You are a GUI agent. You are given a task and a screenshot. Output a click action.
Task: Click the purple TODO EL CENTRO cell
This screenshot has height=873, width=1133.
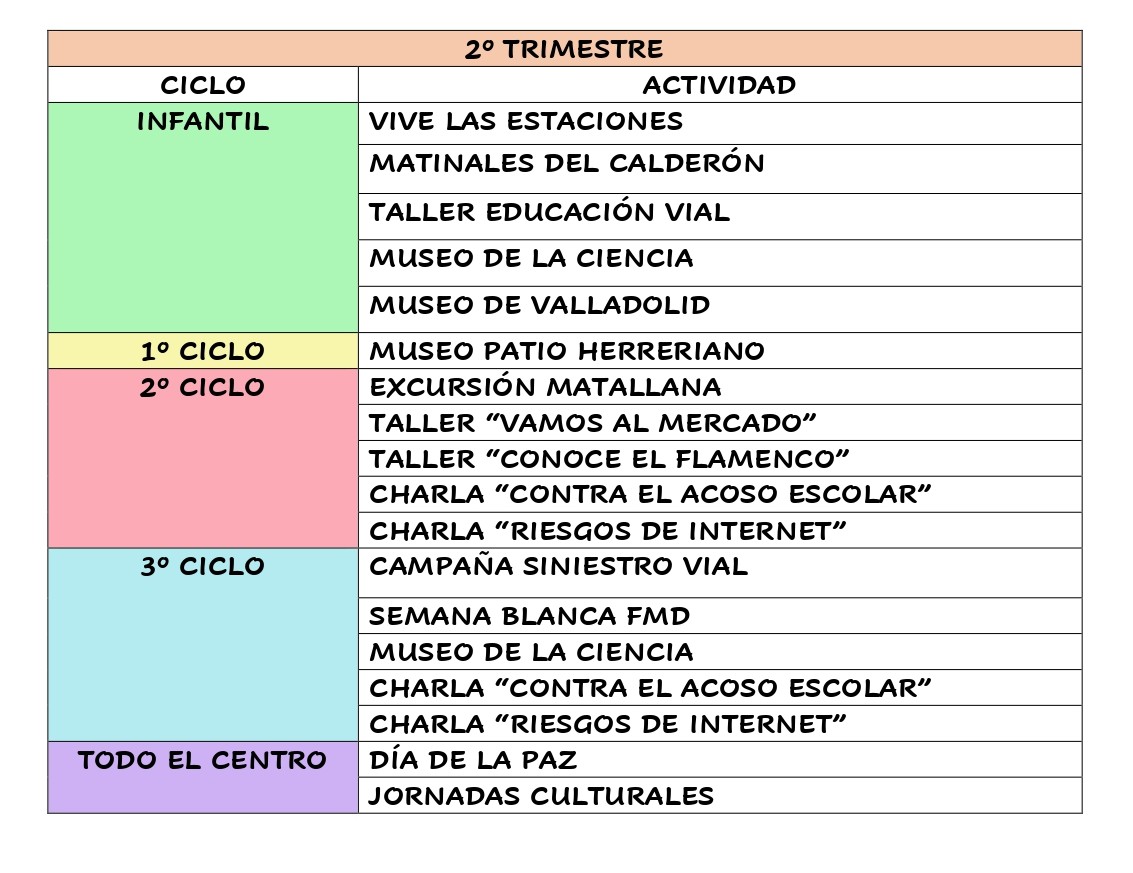(x=203, y=777)
